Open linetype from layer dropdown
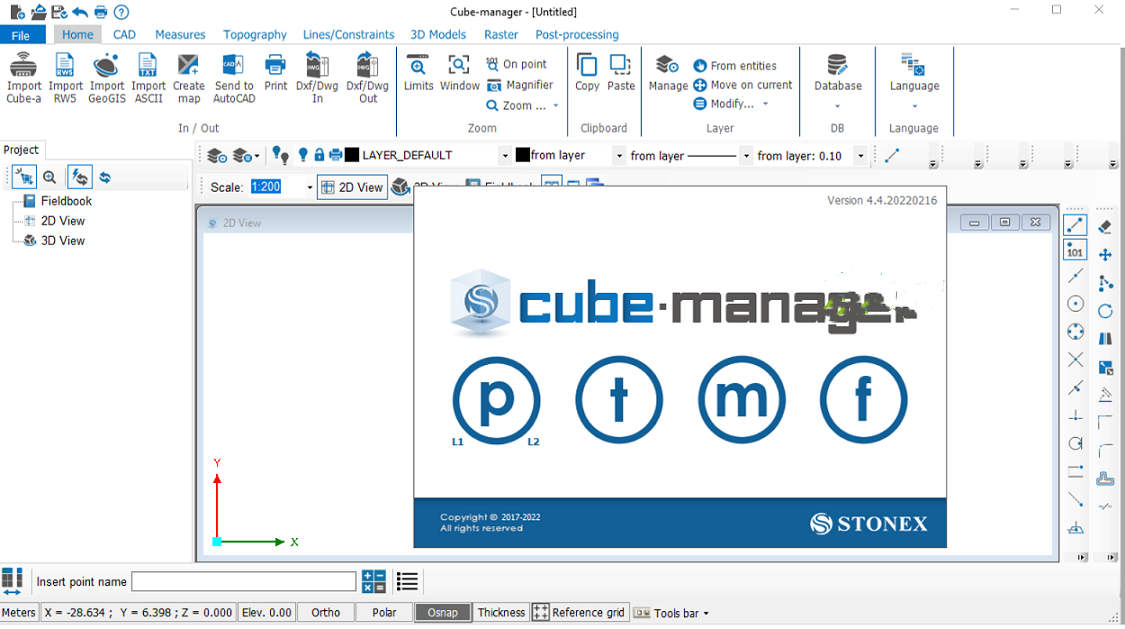1125x629 pixels. point(746,156)
